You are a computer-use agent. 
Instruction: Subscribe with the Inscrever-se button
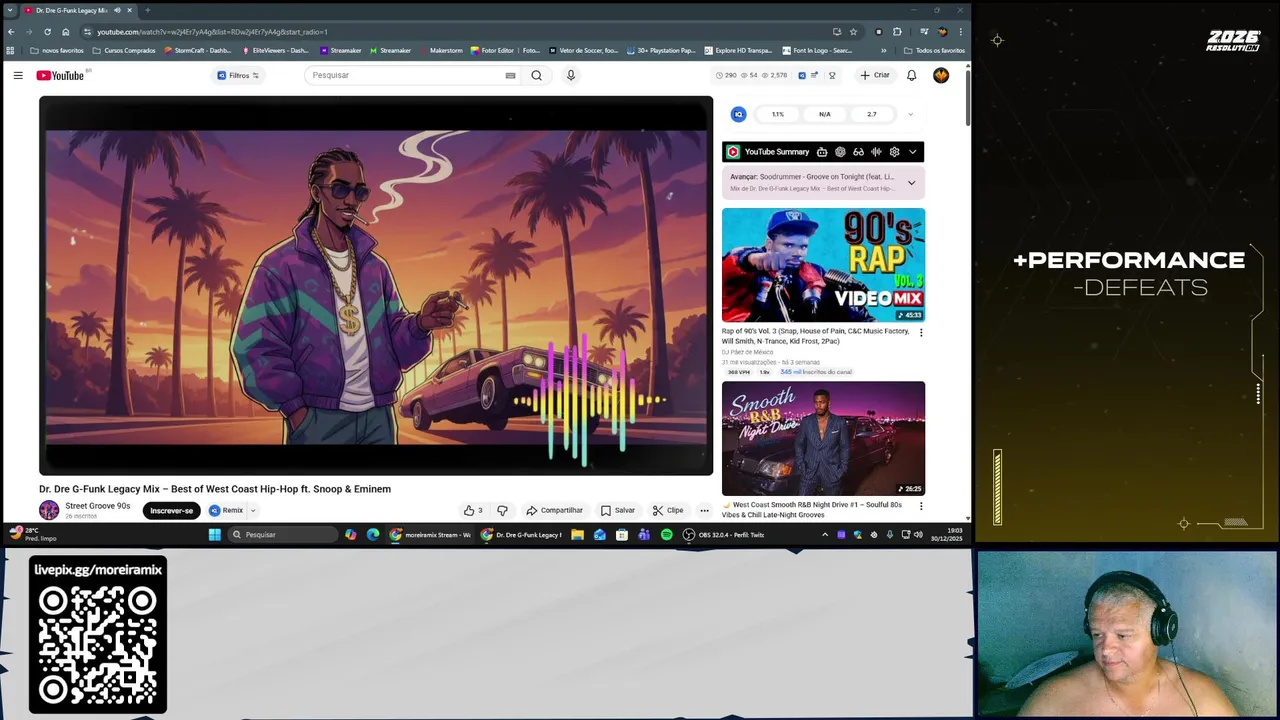tap(171, 510)
